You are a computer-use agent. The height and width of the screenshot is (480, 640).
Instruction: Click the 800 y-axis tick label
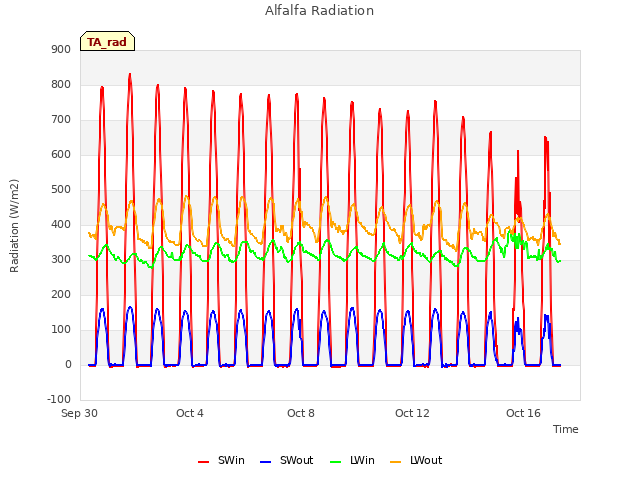pyautogui.click(x=61, y=84)
